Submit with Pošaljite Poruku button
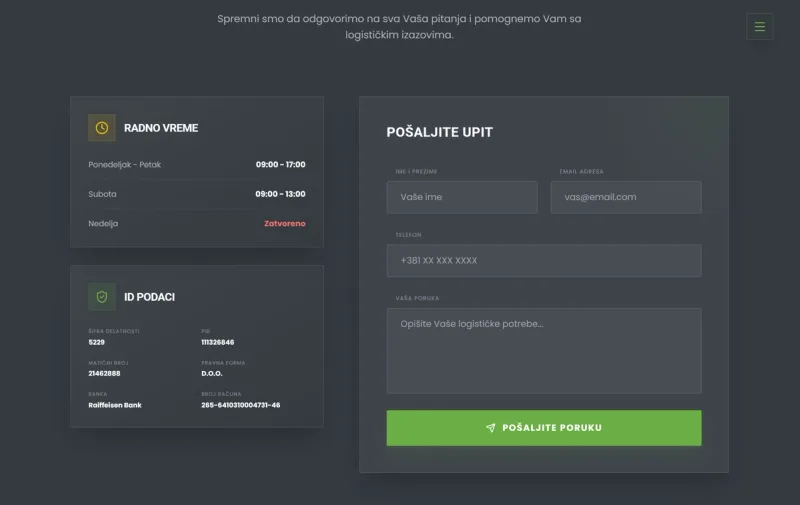 [544, 428]
